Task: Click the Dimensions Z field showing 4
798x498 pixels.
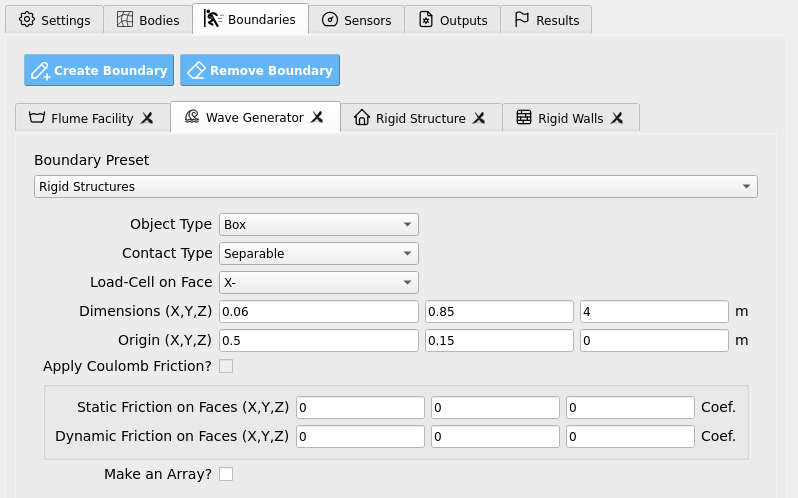Action: click(654, 311)
